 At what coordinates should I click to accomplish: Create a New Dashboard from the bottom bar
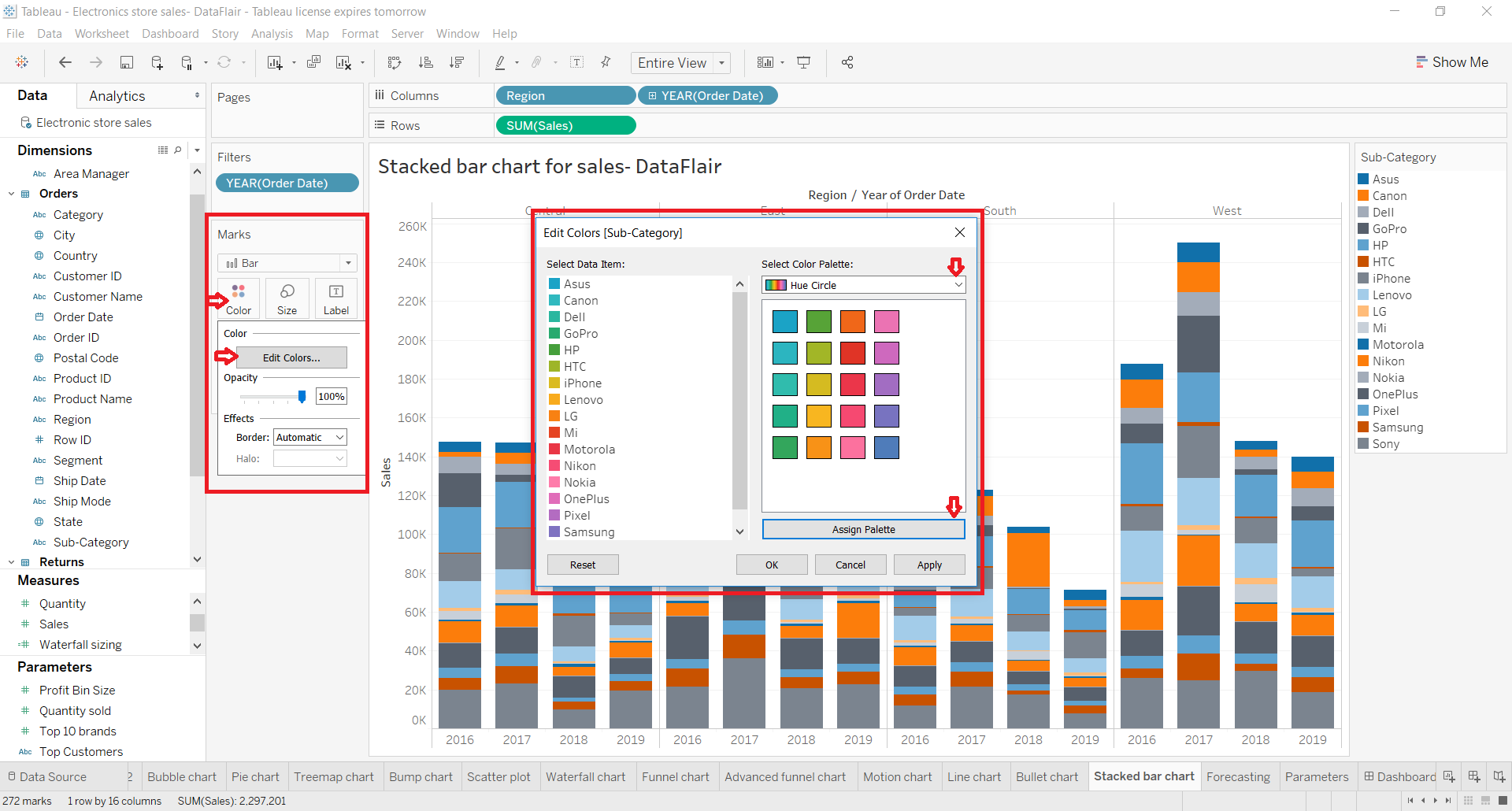[x=1474, y=776]
